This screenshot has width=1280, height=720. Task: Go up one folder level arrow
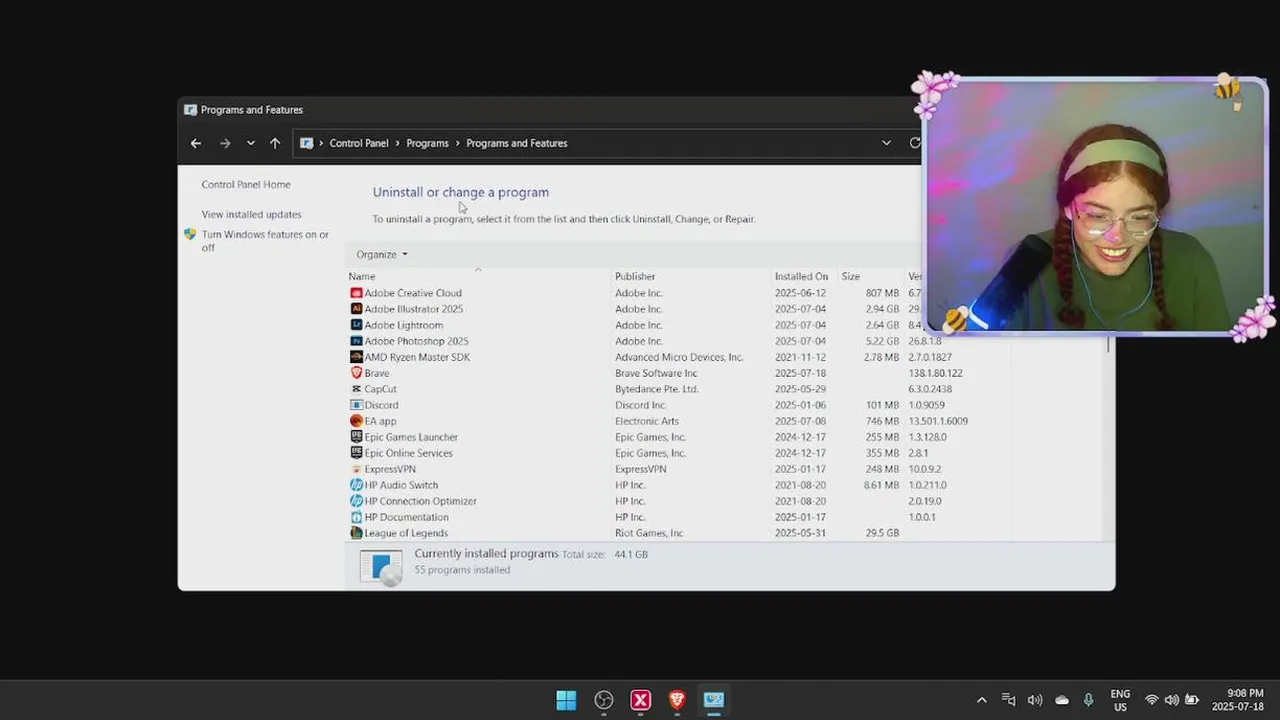point(275,143)
